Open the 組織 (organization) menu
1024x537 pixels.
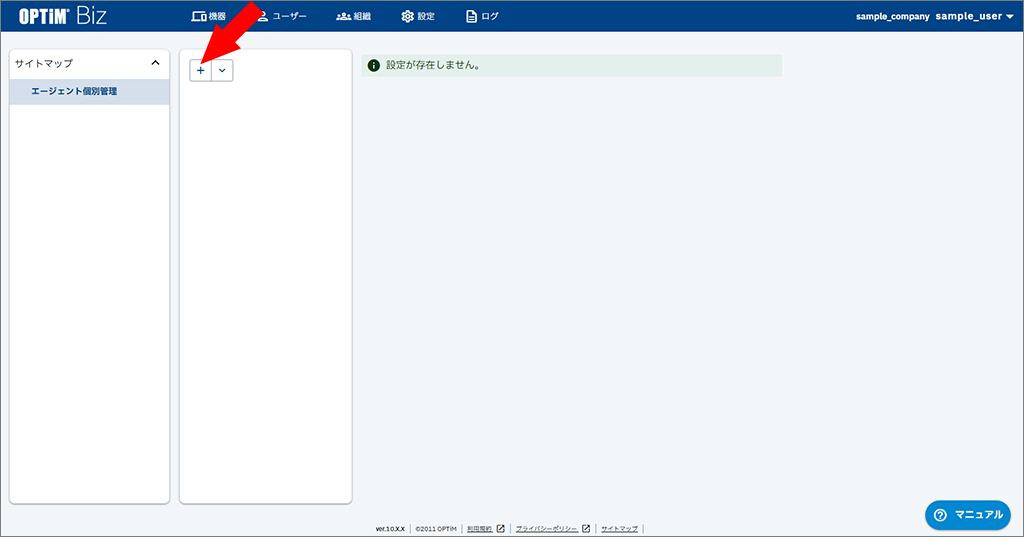[x=353, y=16]
